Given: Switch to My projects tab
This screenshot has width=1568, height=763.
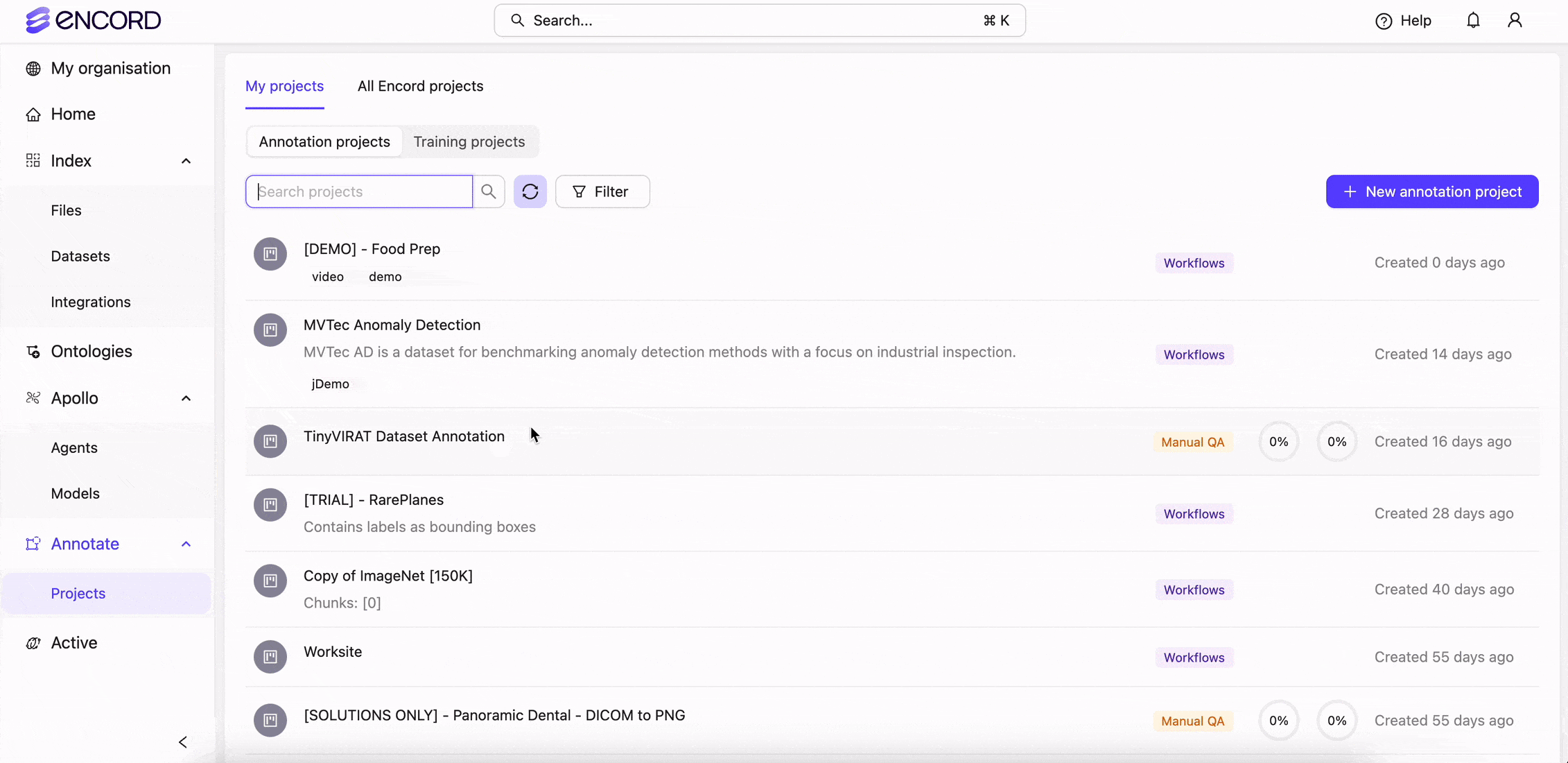Looking at the screenshot, I should coord(284,86).
